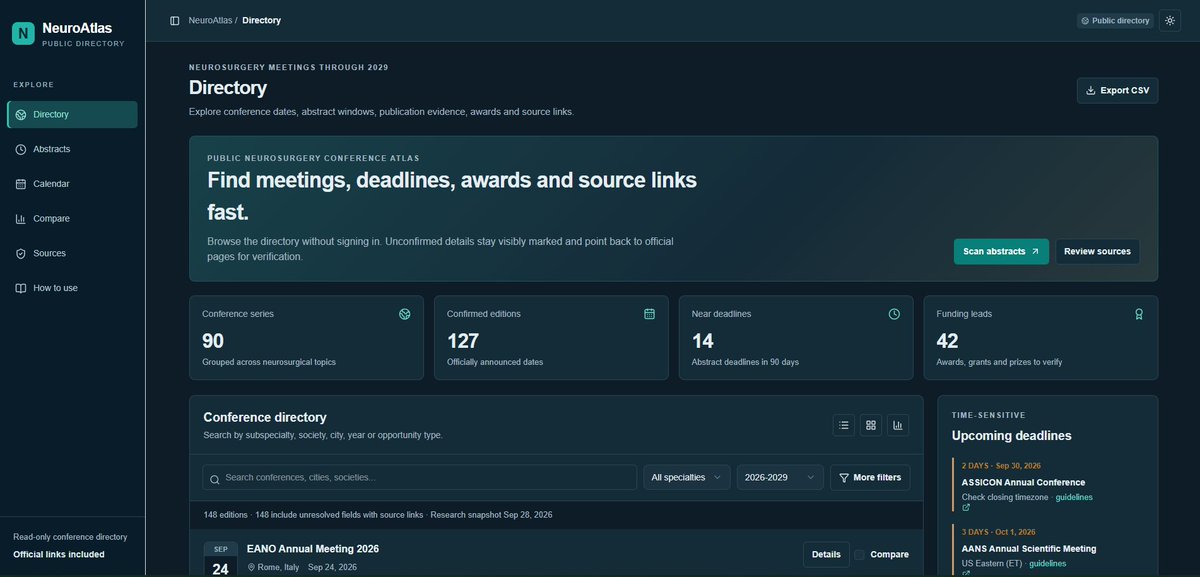Click the Research snapshot Sep 28, 2026 status line

click(492, 515)
